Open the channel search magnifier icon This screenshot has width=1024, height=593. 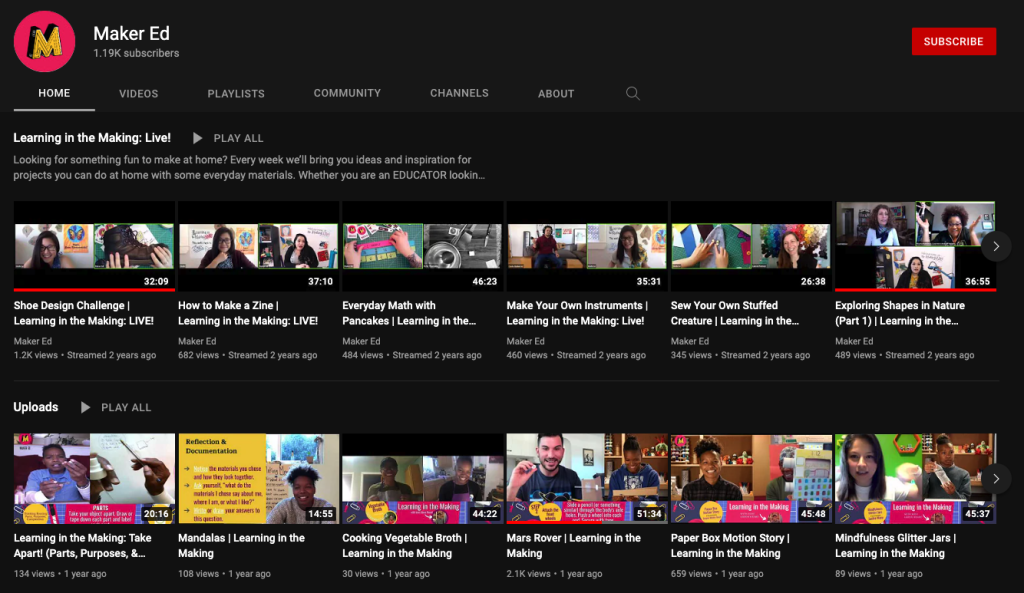point(632,93)
